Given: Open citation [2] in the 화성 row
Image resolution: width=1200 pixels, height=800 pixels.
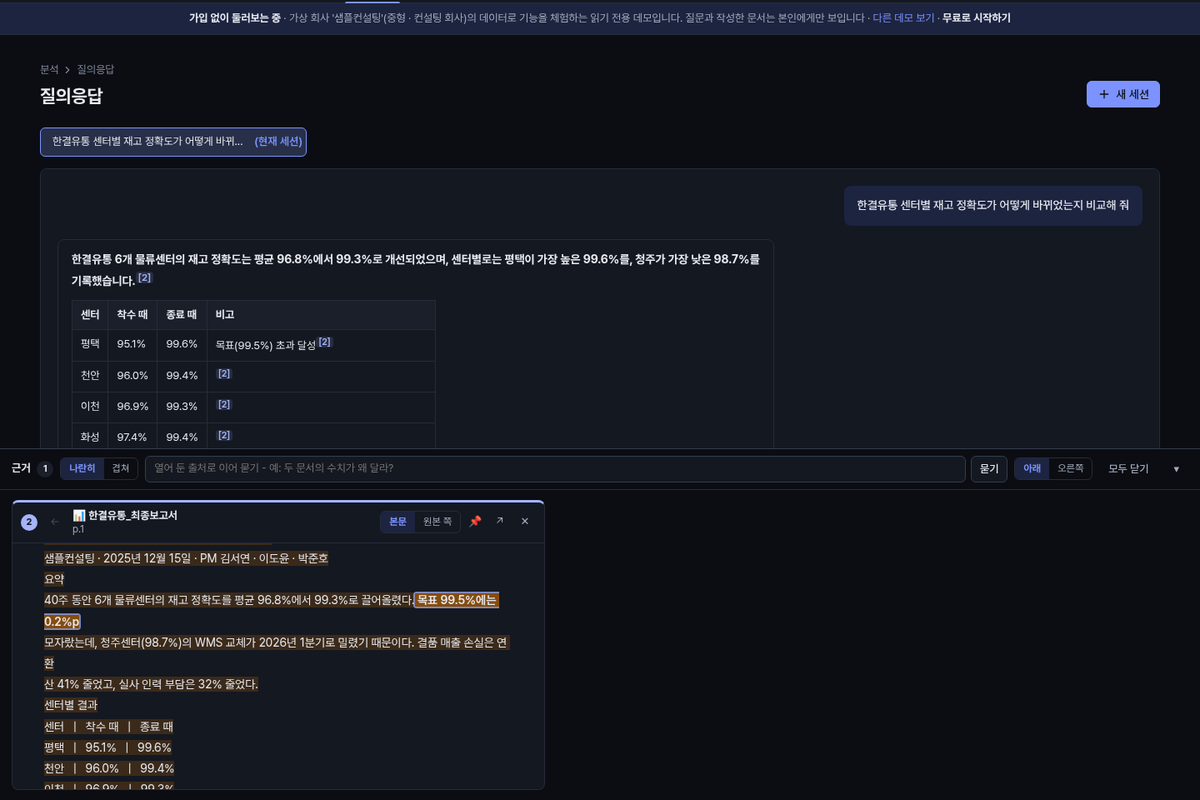Looking at the screenshot, I should coord(224,436).
